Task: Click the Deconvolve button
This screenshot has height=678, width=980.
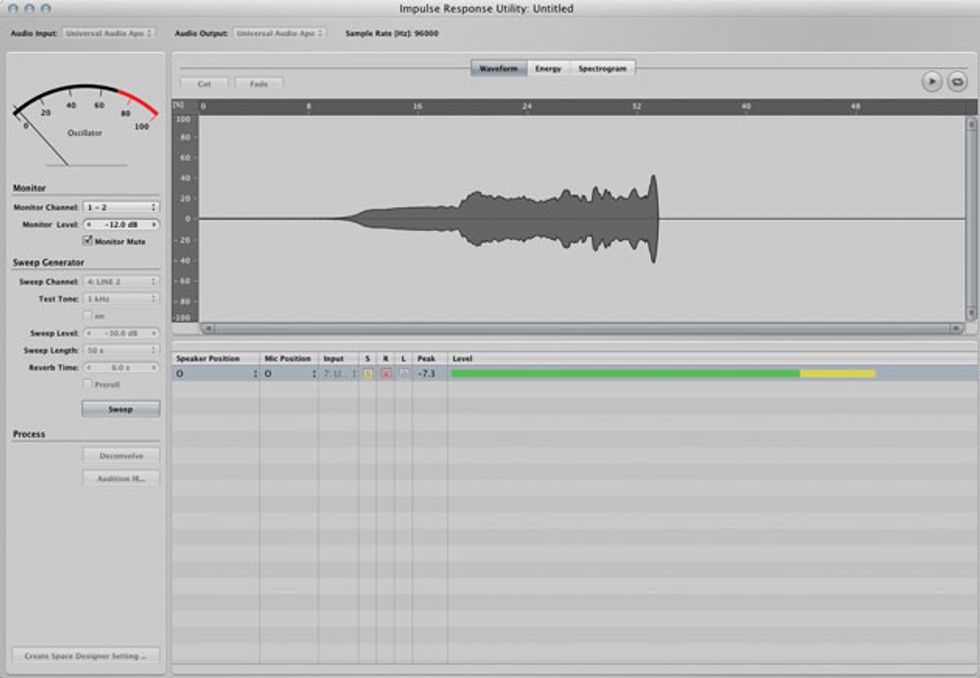Action: (121, 456)
